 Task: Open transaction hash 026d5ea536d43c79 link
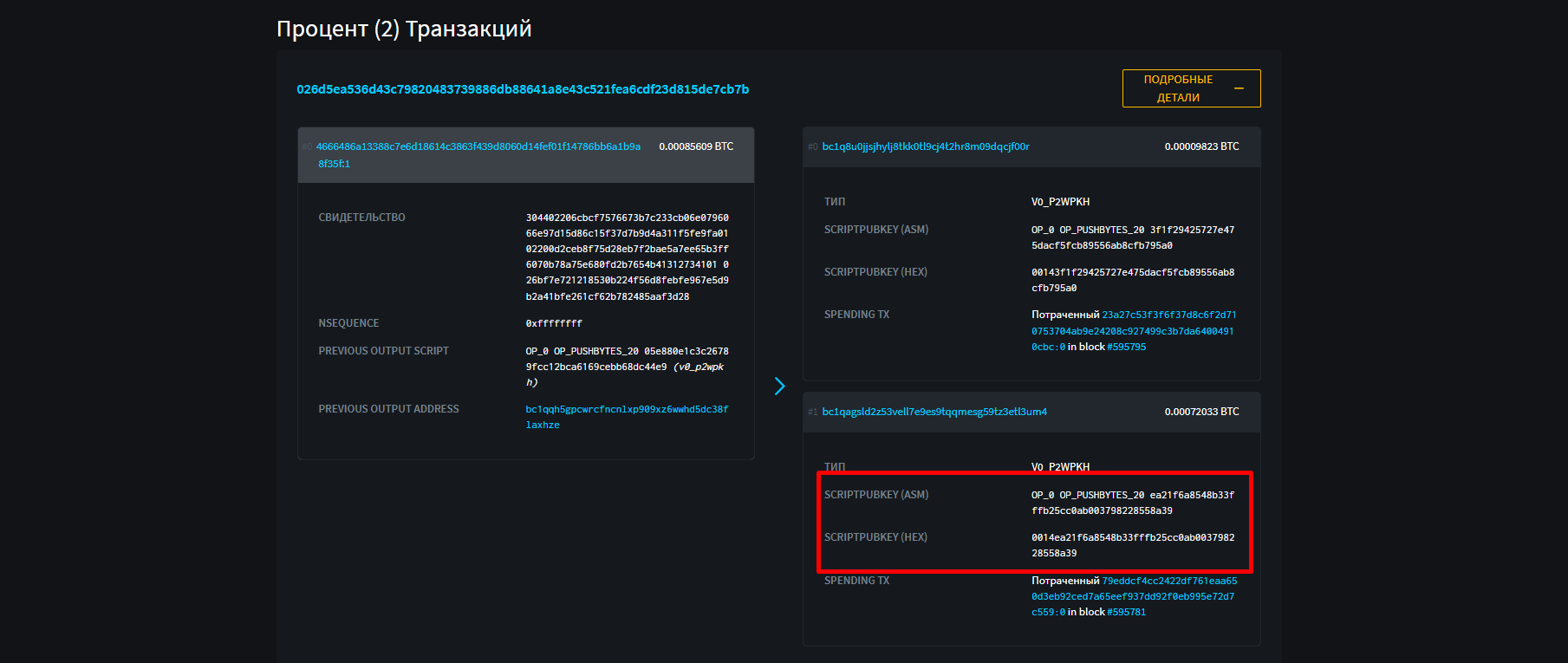pyautogui.click(x=523, y=89)
